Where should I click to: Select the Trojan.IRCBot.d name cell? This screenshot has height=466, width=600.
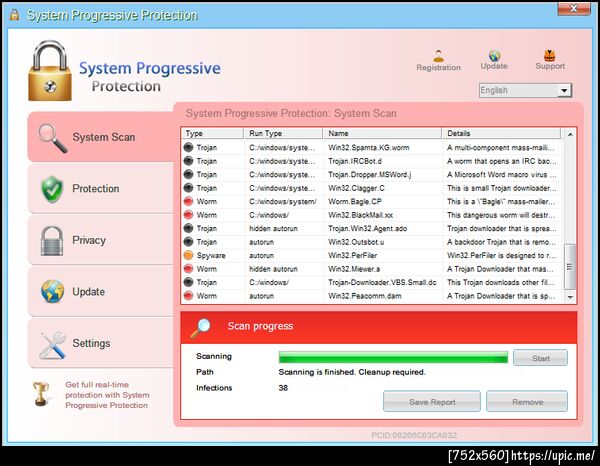tap(355, 161)
